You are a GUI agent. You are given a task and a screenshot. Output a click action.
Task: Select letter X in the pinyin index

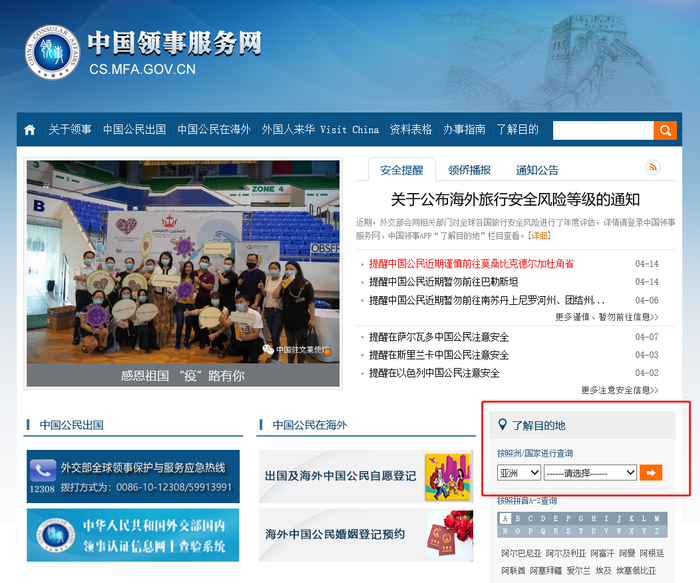point(631,531)
